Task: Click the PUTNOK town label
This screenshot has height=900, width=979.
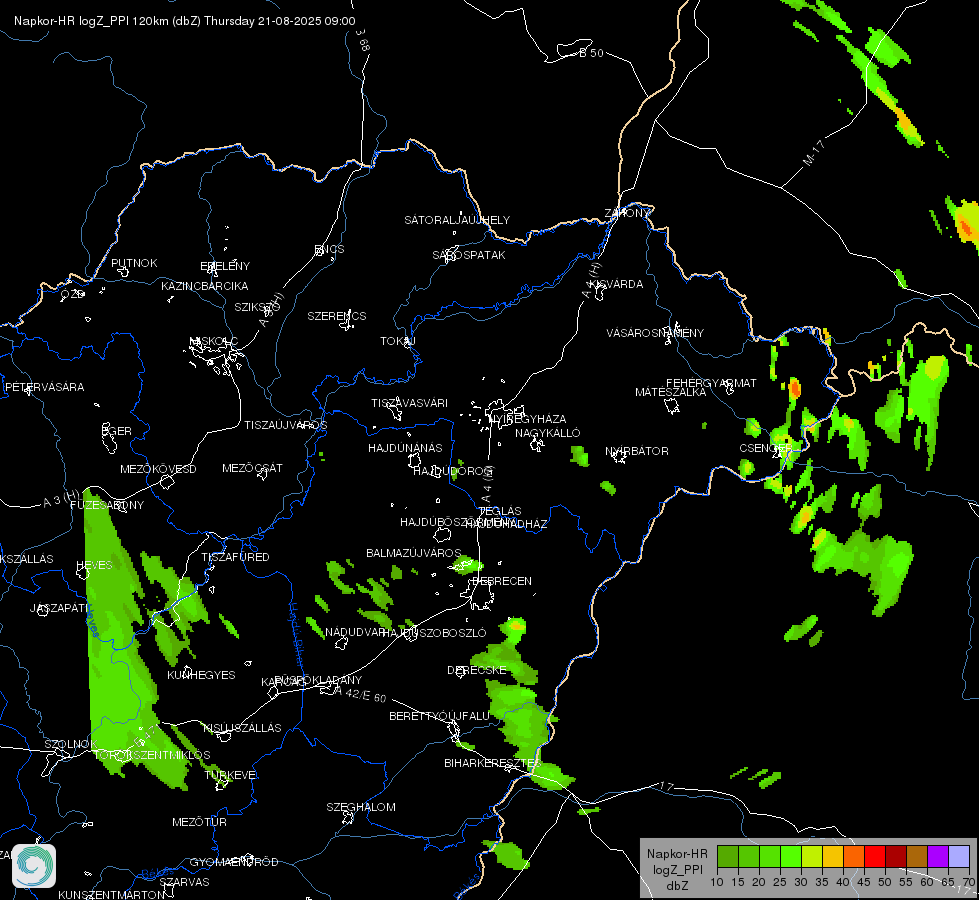Action: pyautogui.click(x=134, y=264)
